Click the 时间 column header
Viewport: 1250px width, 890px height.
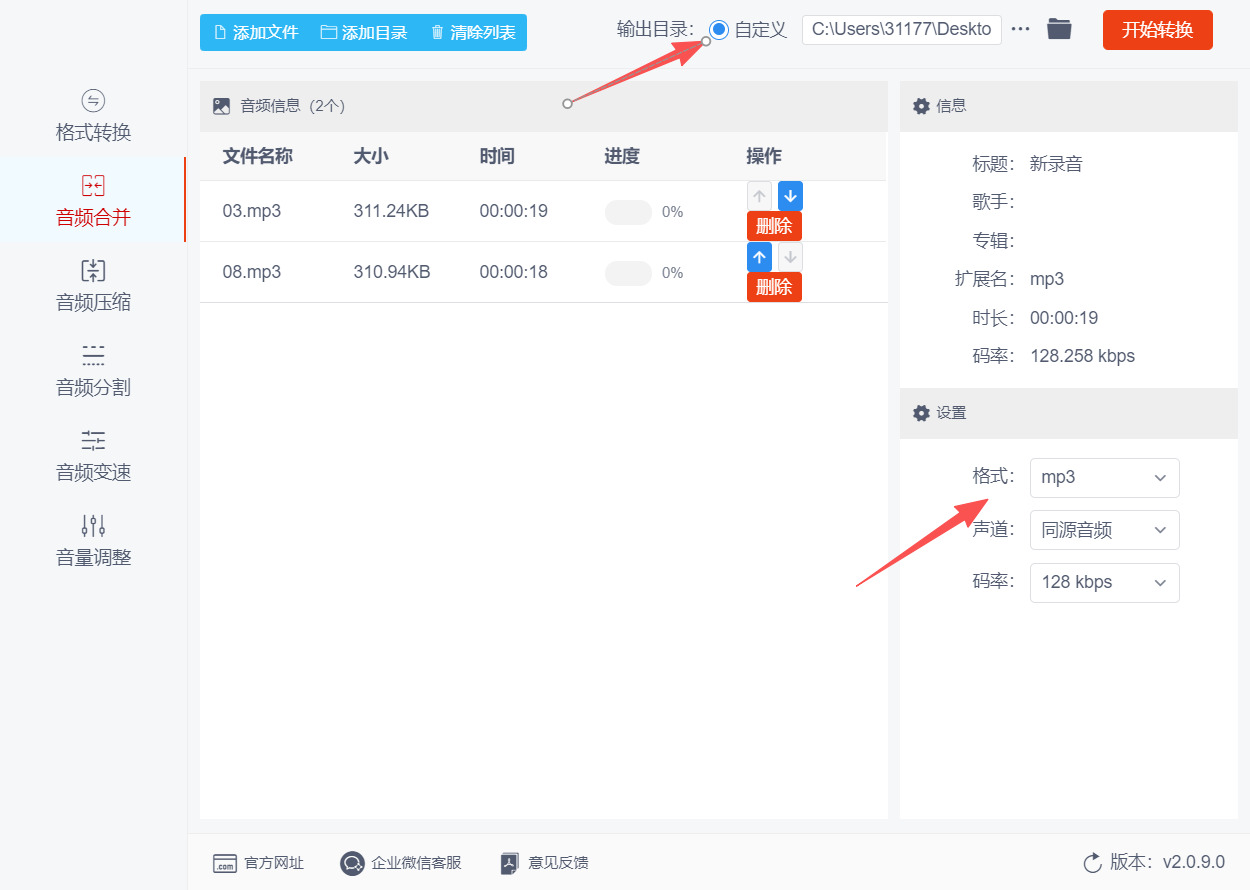click(497, 156)
